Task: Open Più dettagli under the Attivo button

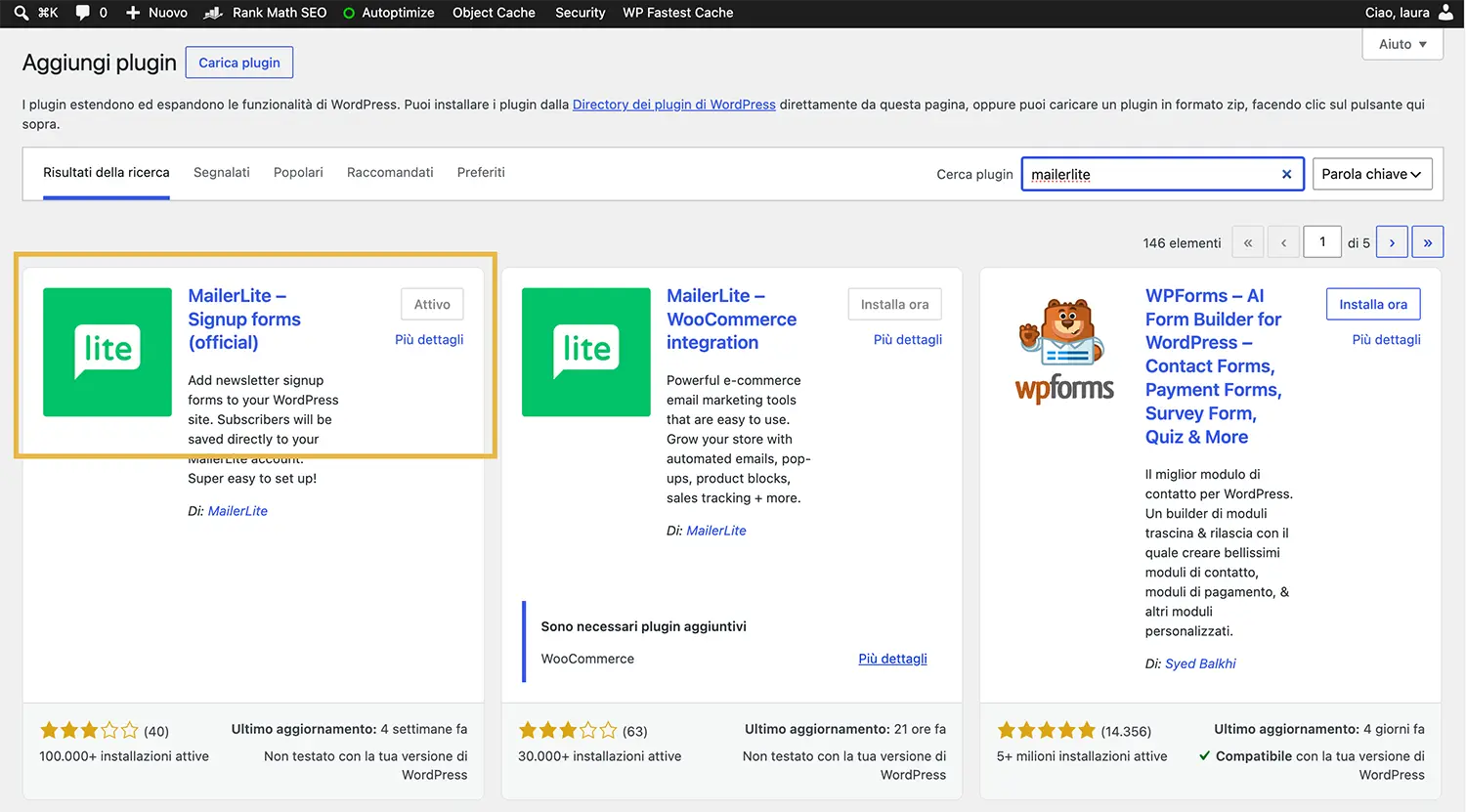Action: (x=429, y=340)
